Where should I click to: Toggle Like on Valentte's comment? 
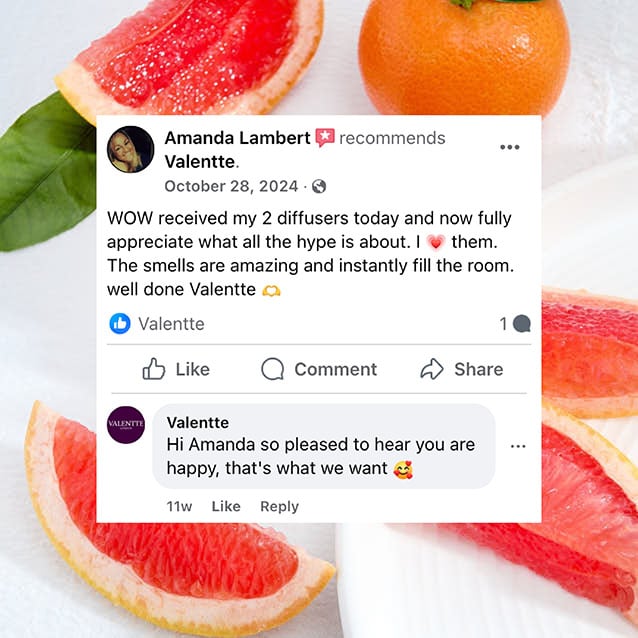click(226, 506)
